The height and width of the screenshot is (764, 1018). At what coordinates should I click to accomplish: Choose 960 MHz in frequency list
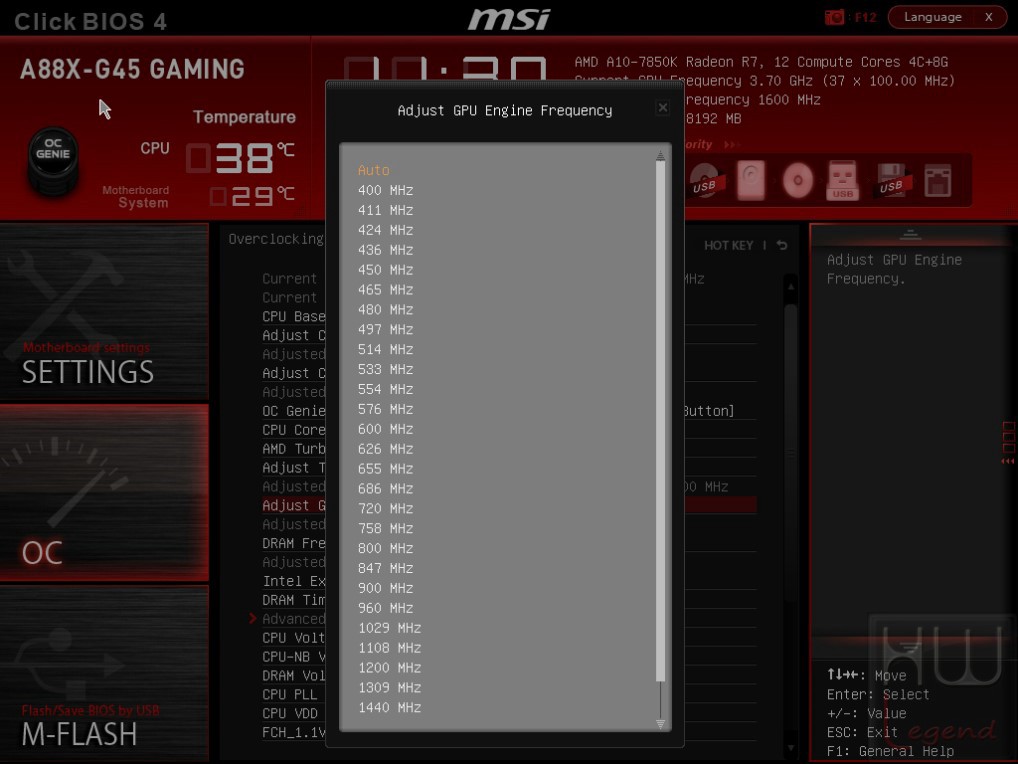385,608
